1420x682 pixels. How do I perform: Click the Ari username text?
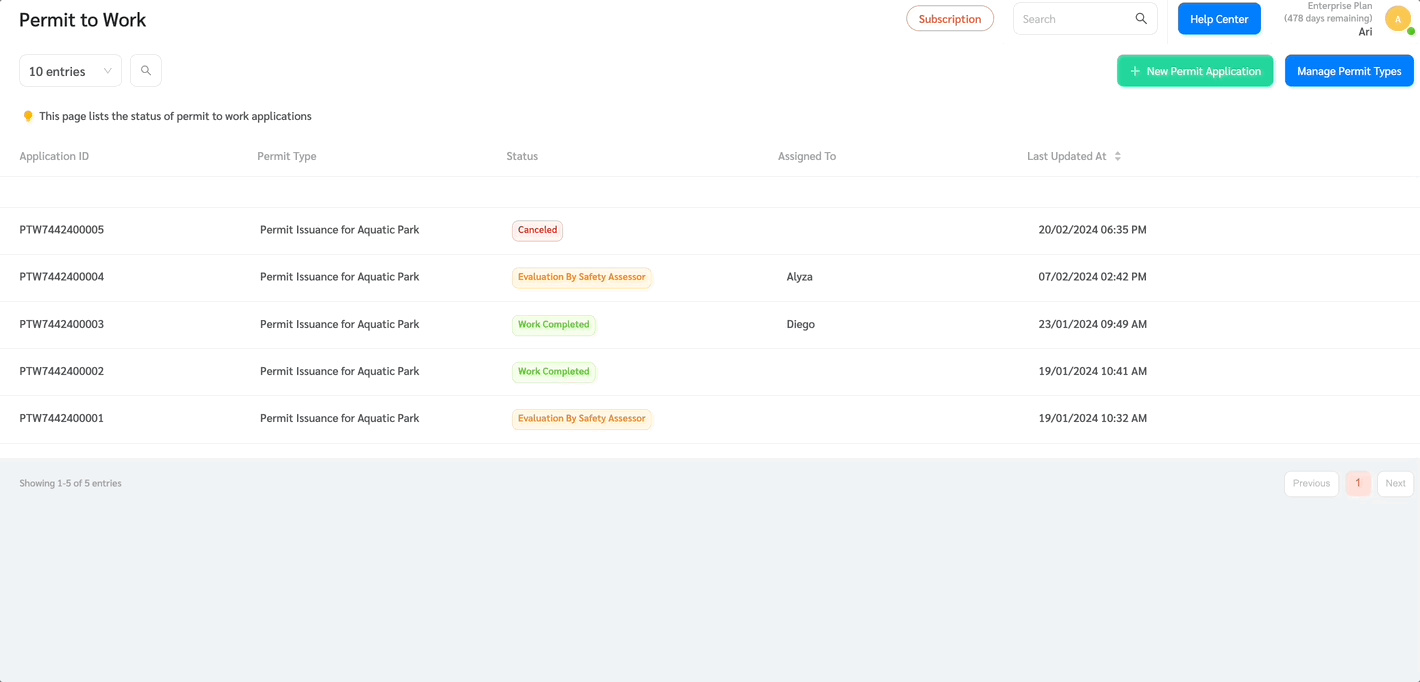[x=1365, y=32]
